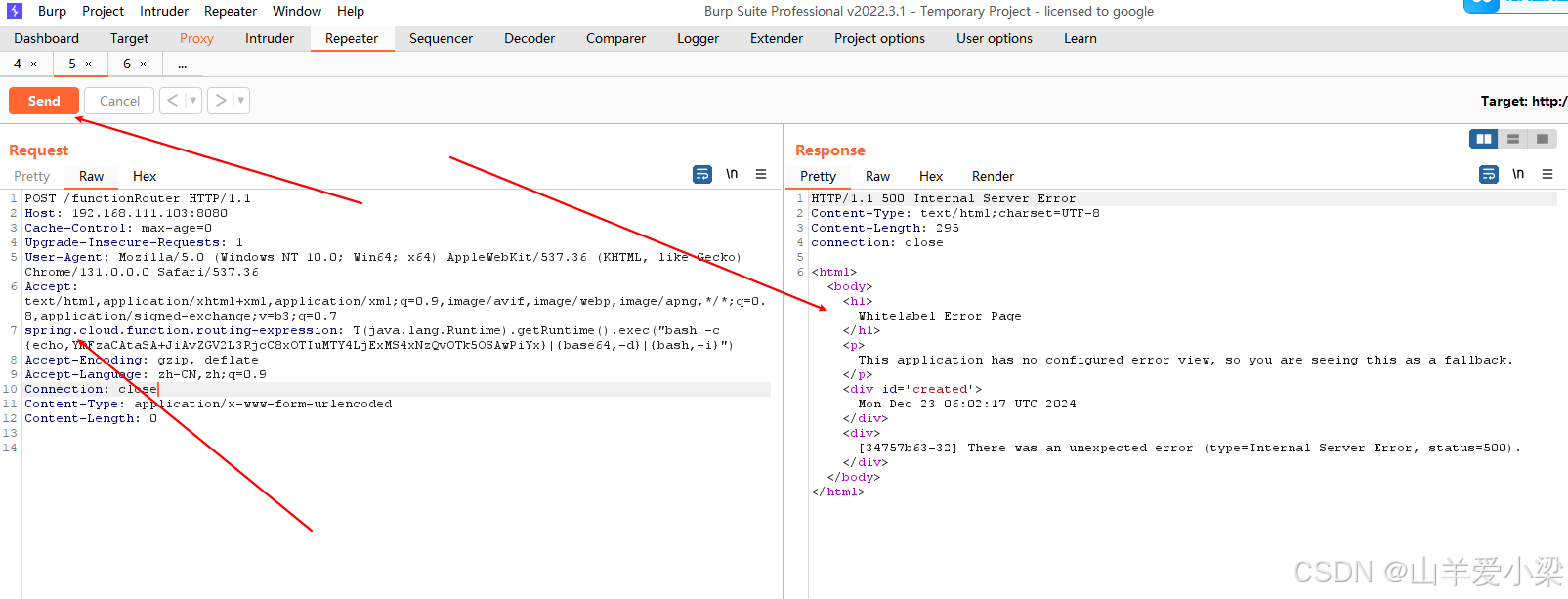Close Repeater tab 5

[88, 64]
